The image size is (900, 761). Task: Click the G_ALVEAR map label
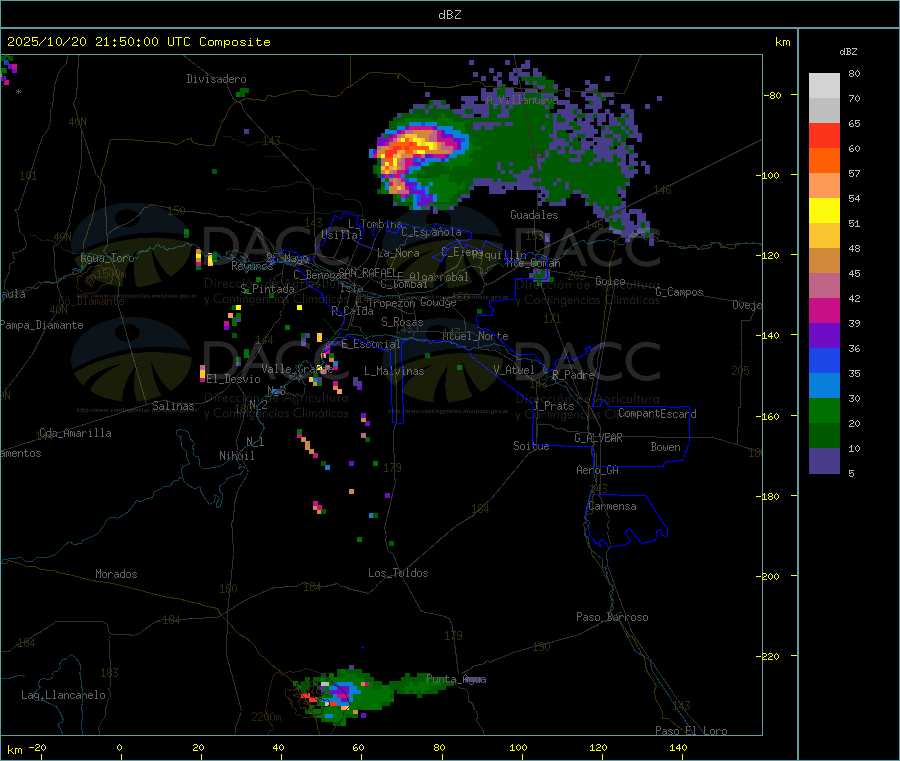[598, 438]
